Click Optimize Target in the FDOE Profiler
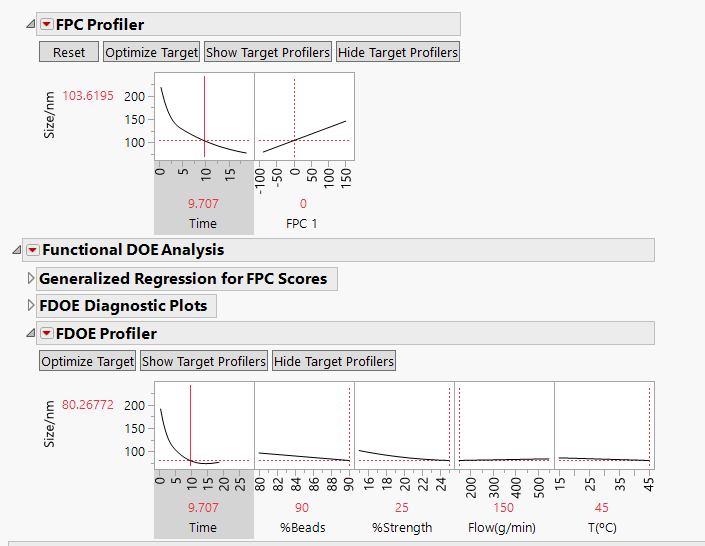 [88, 361]
